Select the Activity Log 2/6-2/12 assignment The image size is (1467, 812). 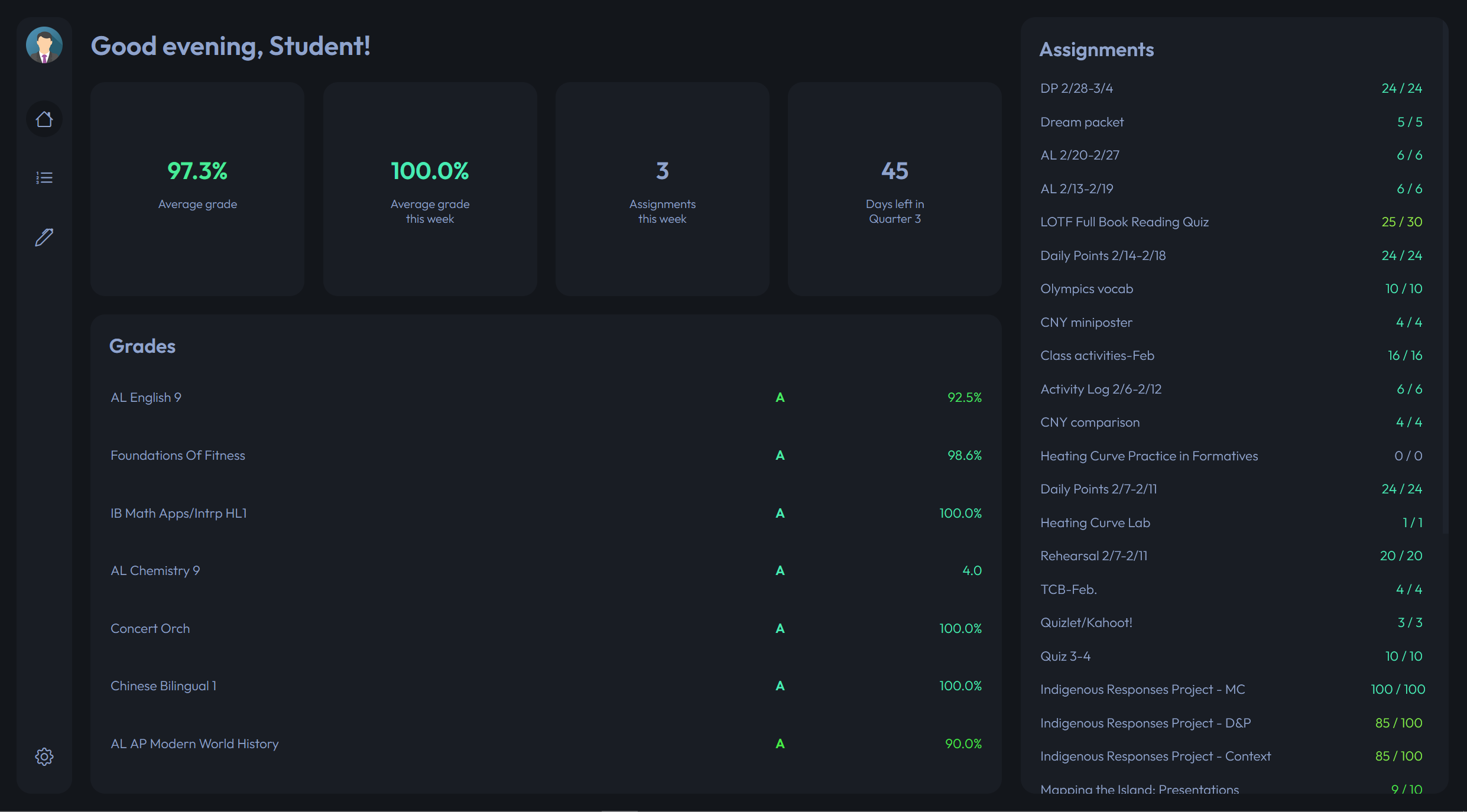click(1231, 389)
